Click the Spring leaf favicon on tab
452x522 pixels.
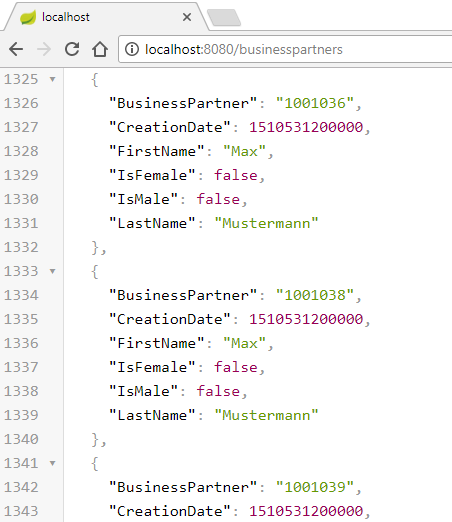coord(28,17)
